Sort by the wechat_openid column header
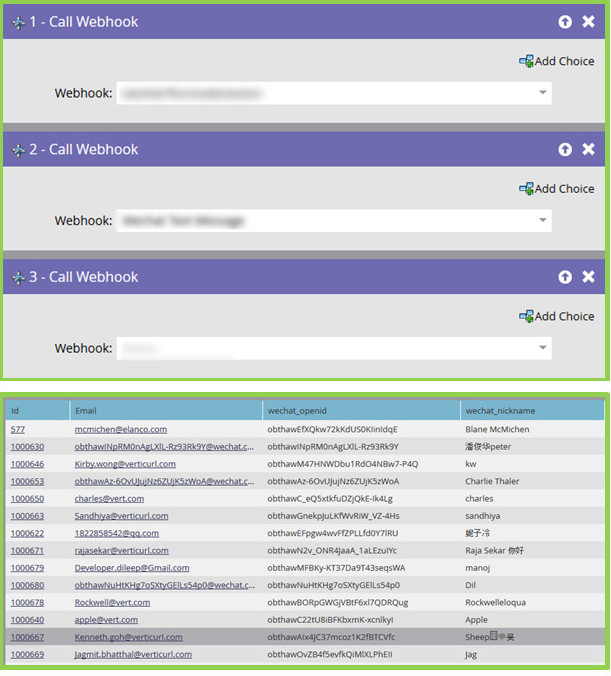611x676 pixels. click(292, 410)
